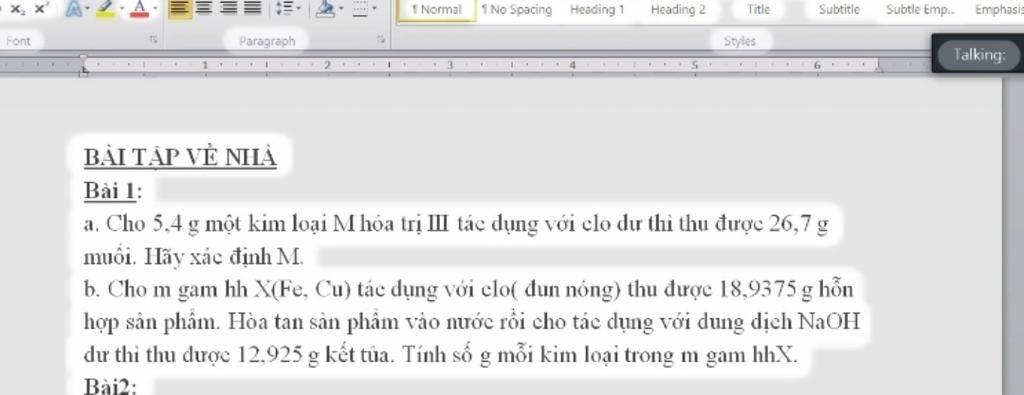The width and height of the screenshot is (1024, 395).
Task: Select Heading 1 style
Action: coord(597,10)
